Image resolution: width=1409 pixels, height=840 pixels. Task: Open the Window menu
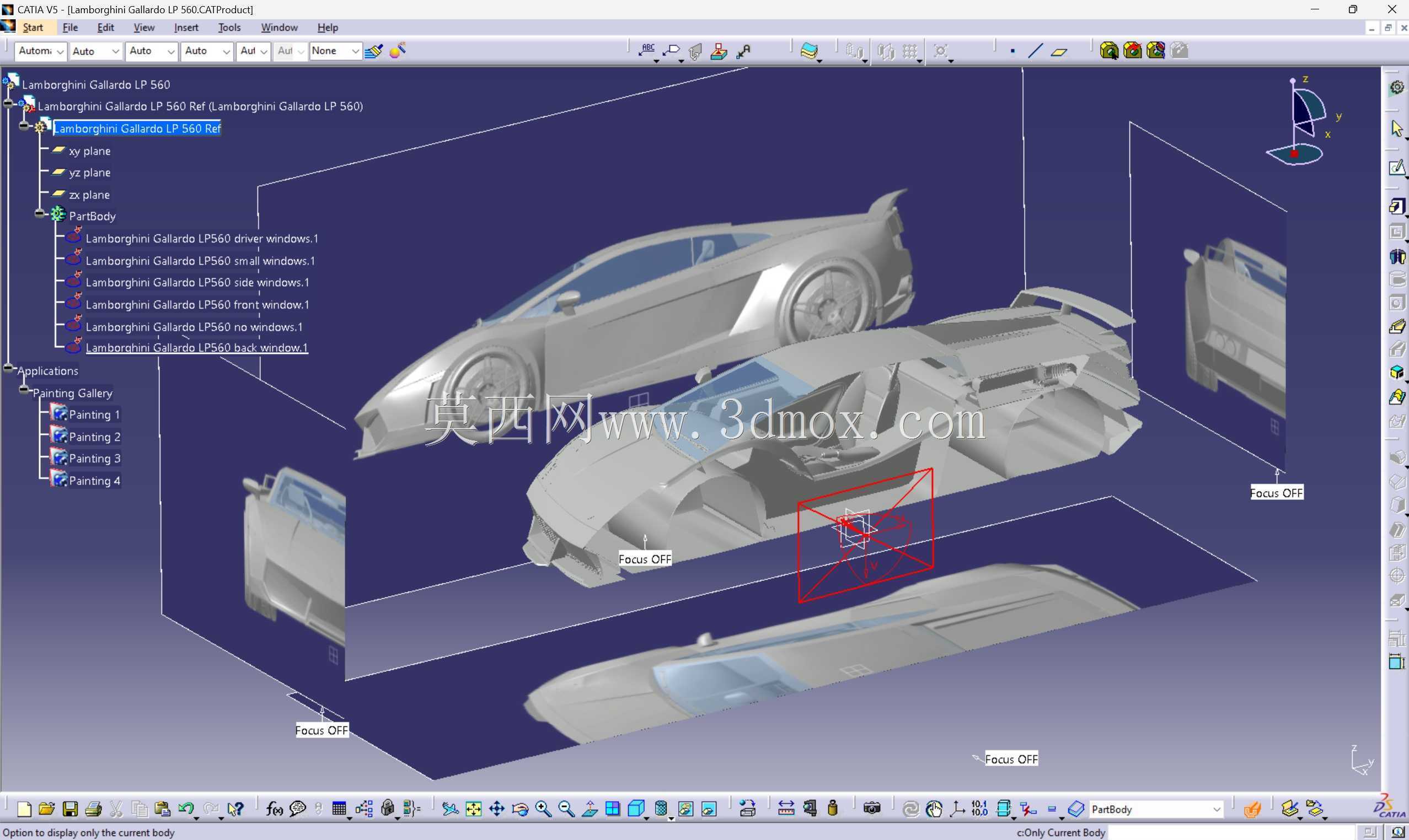279,27
